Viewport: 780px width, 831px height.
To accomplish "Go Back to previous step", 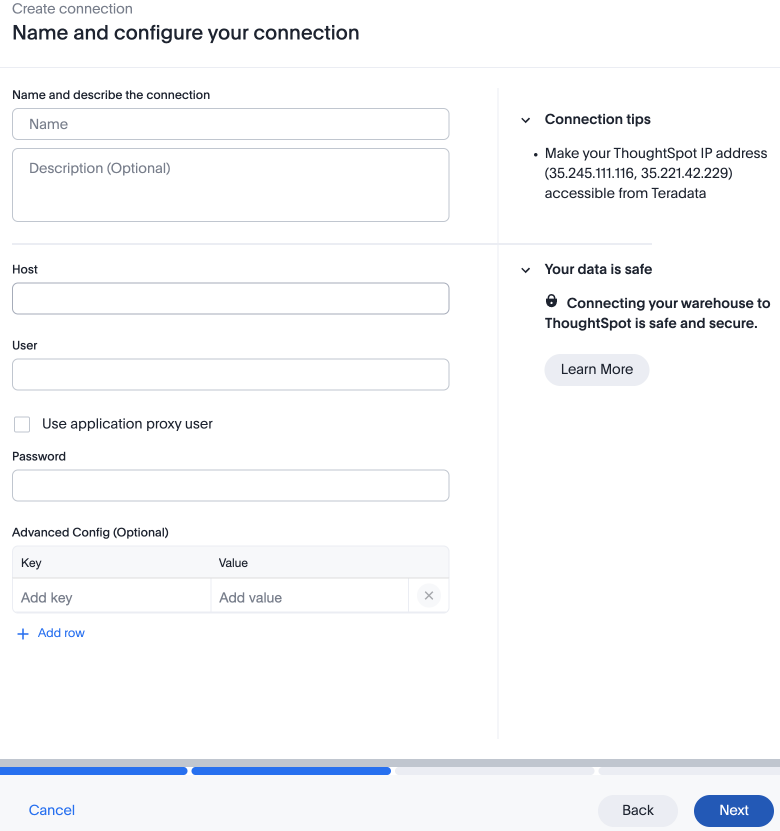I will click(x=637, y=810).
